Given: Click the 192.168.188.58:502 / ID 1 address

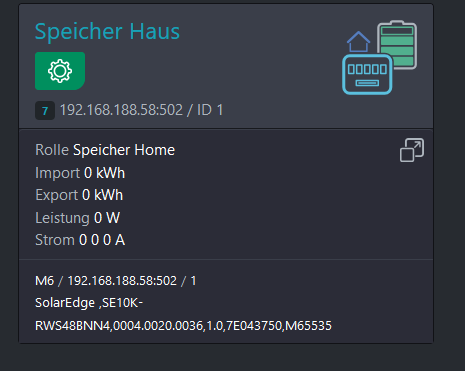Looking at the screenshot, I should click(141, 110).
